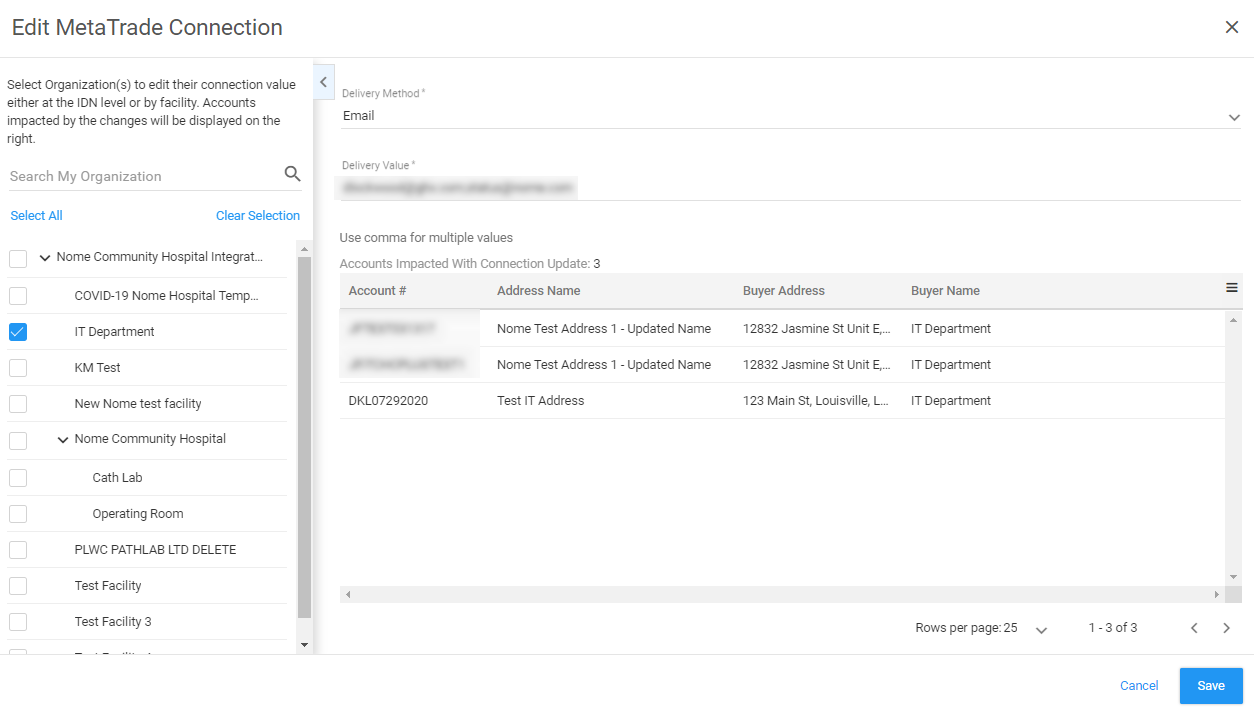Select the Test Facility 3 label
Screen dimensions: 1254x716
click(x=113, y=622)
